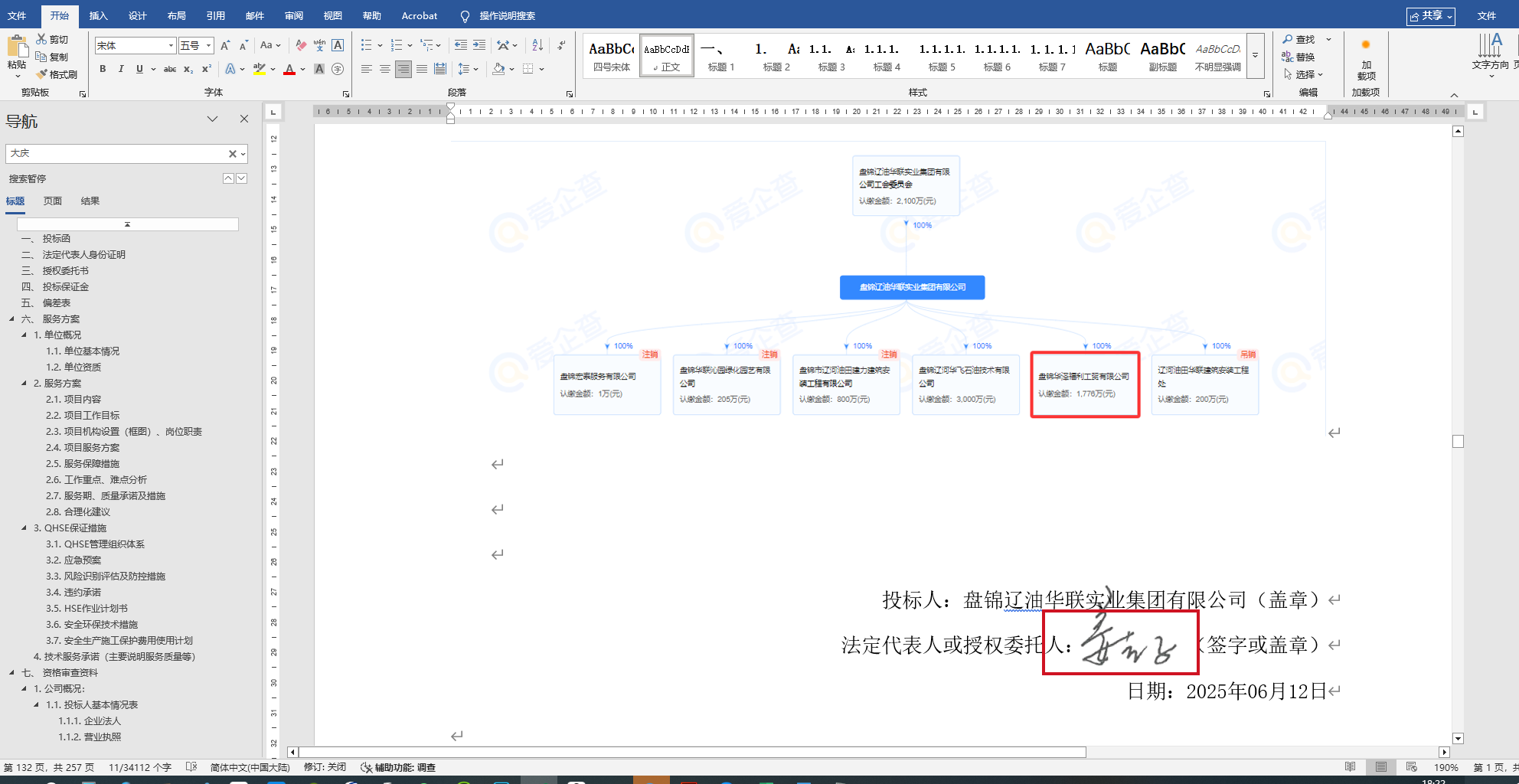Justify the paragraph text
This screenshot has height=784, width=1519.
tap(422, 69)
